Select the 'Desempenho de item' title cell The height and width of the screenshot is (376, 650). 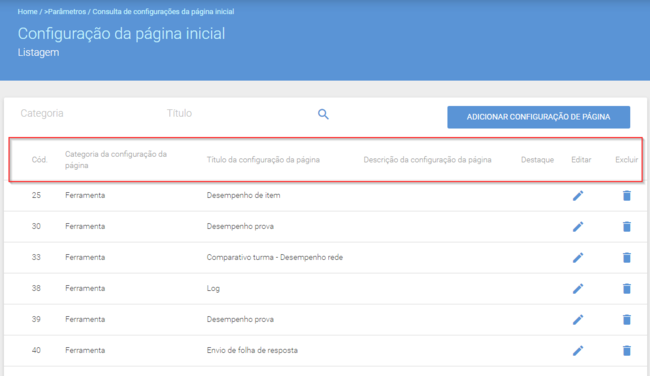243,195
